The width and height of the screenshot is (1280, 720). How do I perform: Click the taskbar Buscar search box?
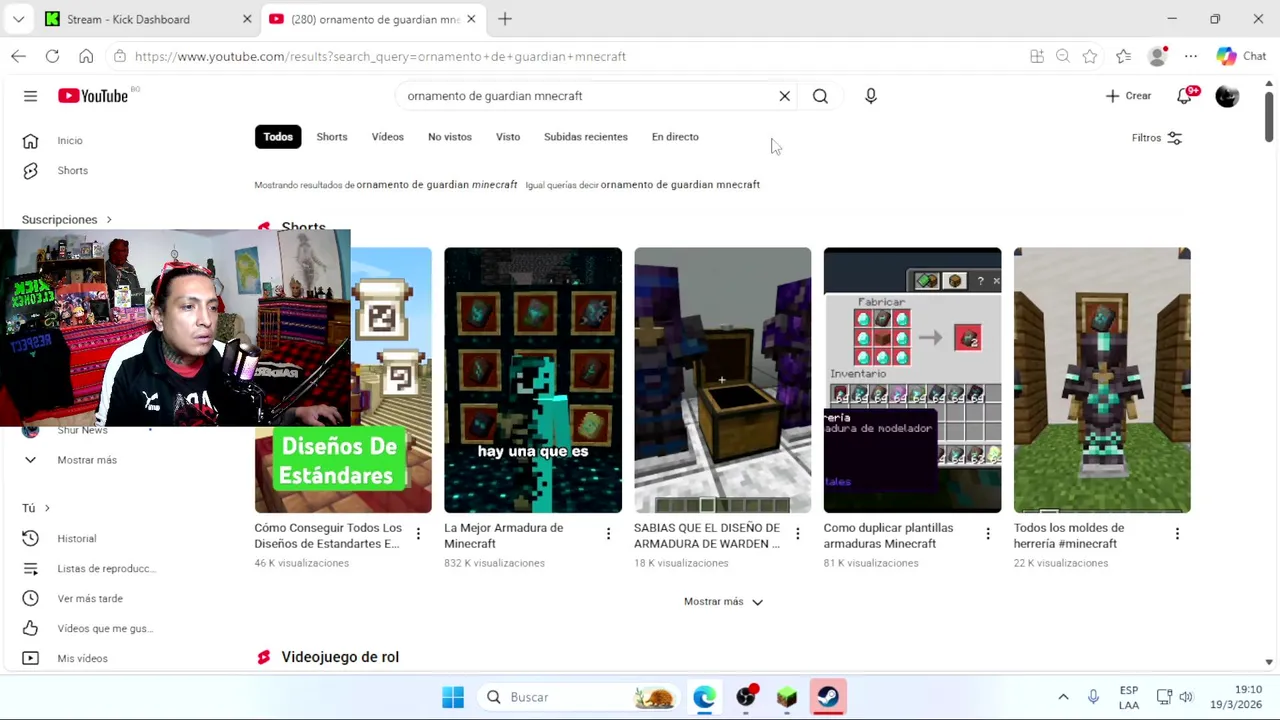(x=580, y=697)
